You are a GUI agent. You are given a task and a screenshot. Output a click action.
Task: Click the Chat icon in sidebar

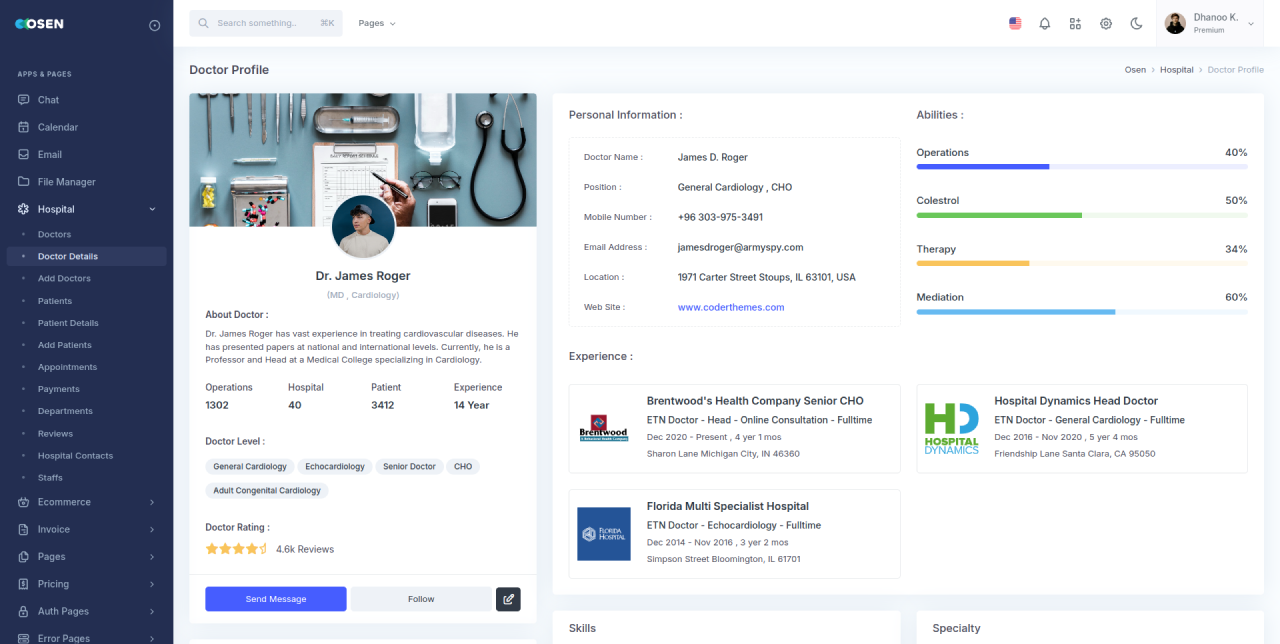(x=23, y=100)
